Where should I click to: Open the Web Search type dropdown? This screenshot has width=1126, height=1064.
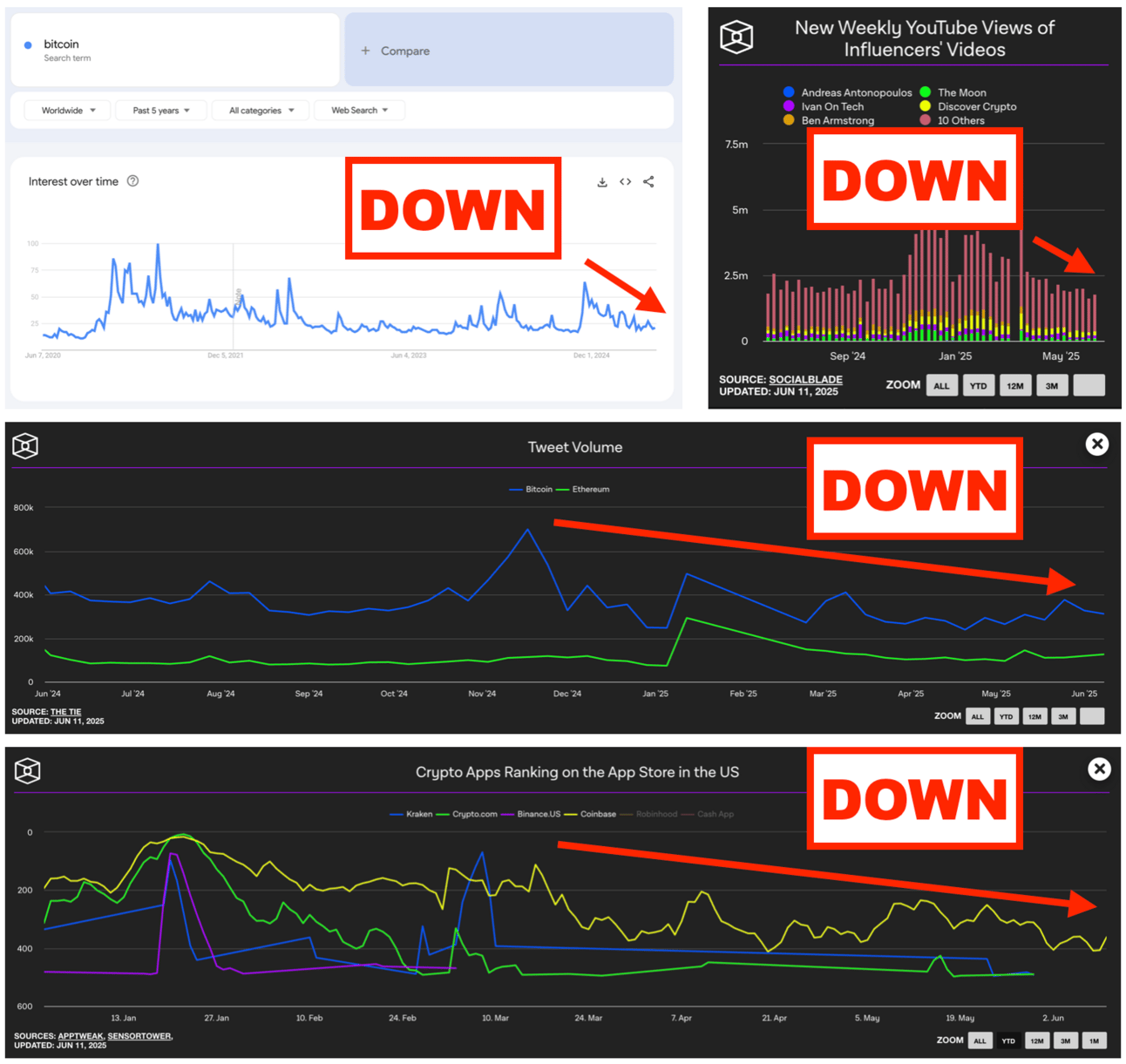point(360,111)
